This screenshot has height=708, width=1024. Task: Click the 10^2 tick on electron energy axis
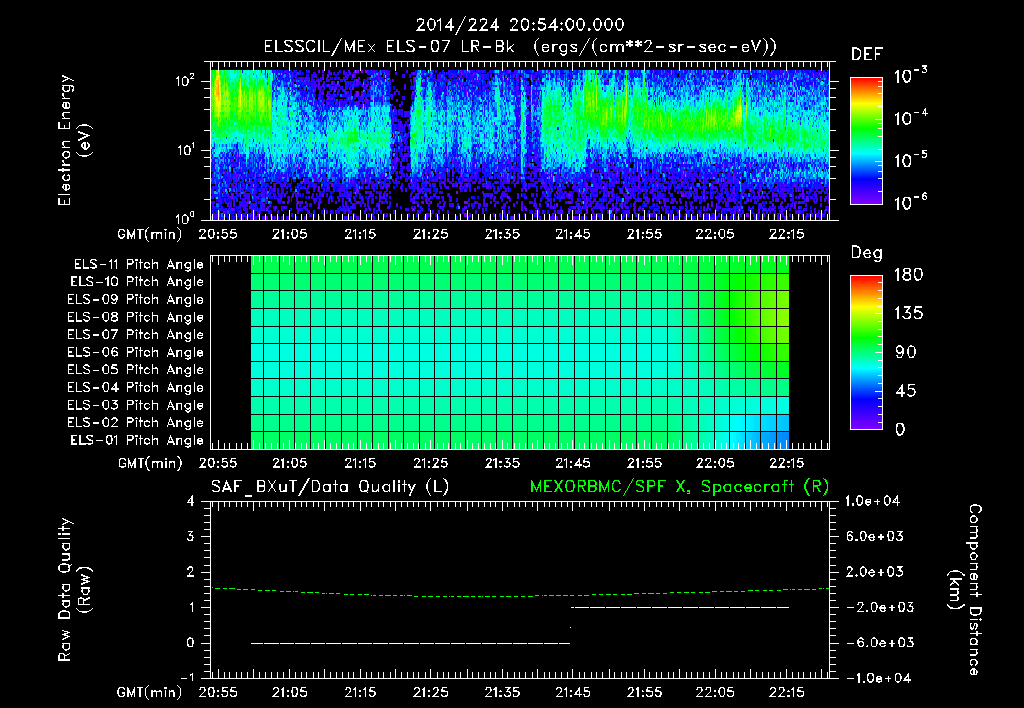(x=185, y=81)
